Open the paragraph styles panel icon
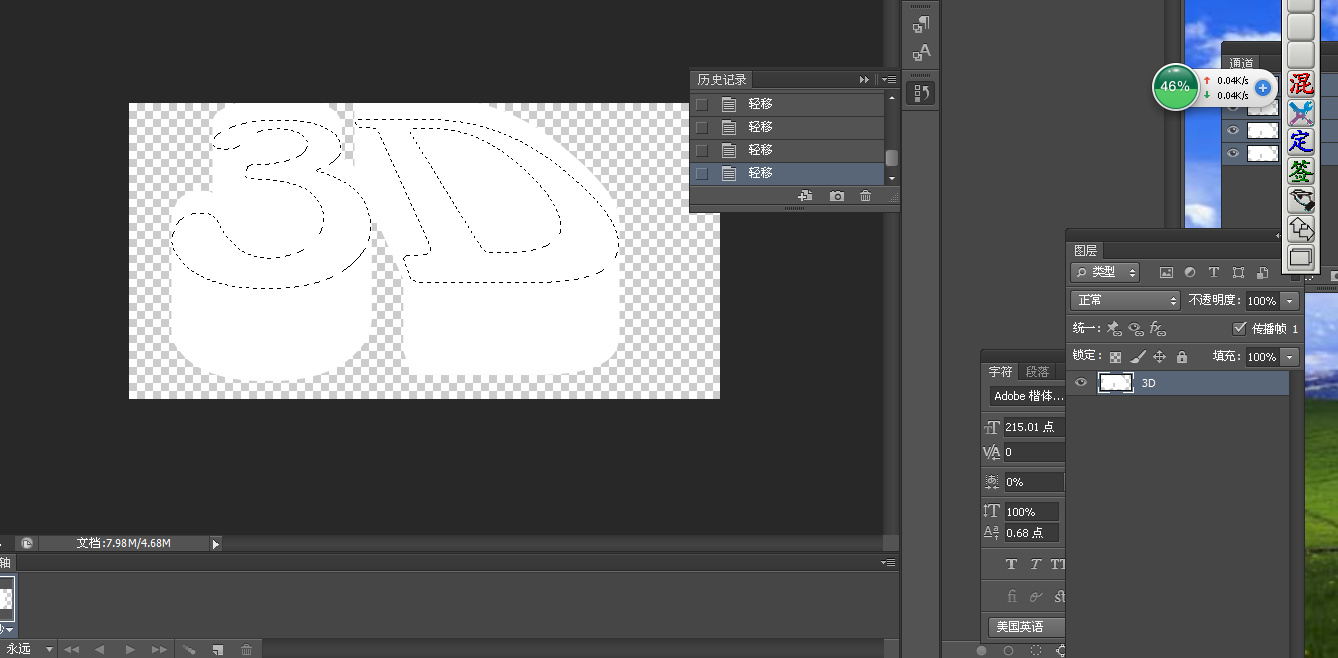1338x658 pixels. (921, 23)
